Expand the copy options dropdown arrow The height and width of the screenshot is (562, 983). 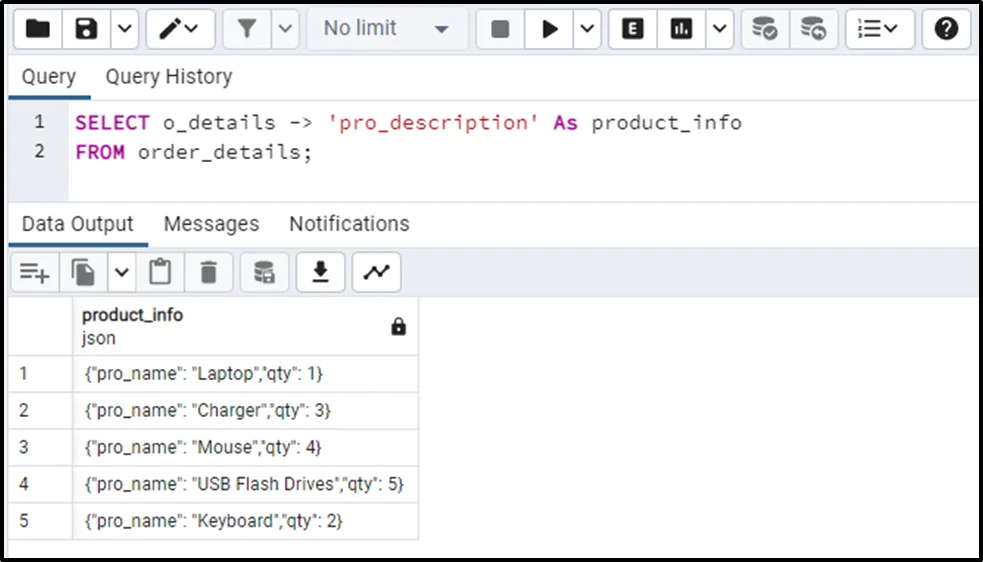pyautogui.click(x=121, y=272)
